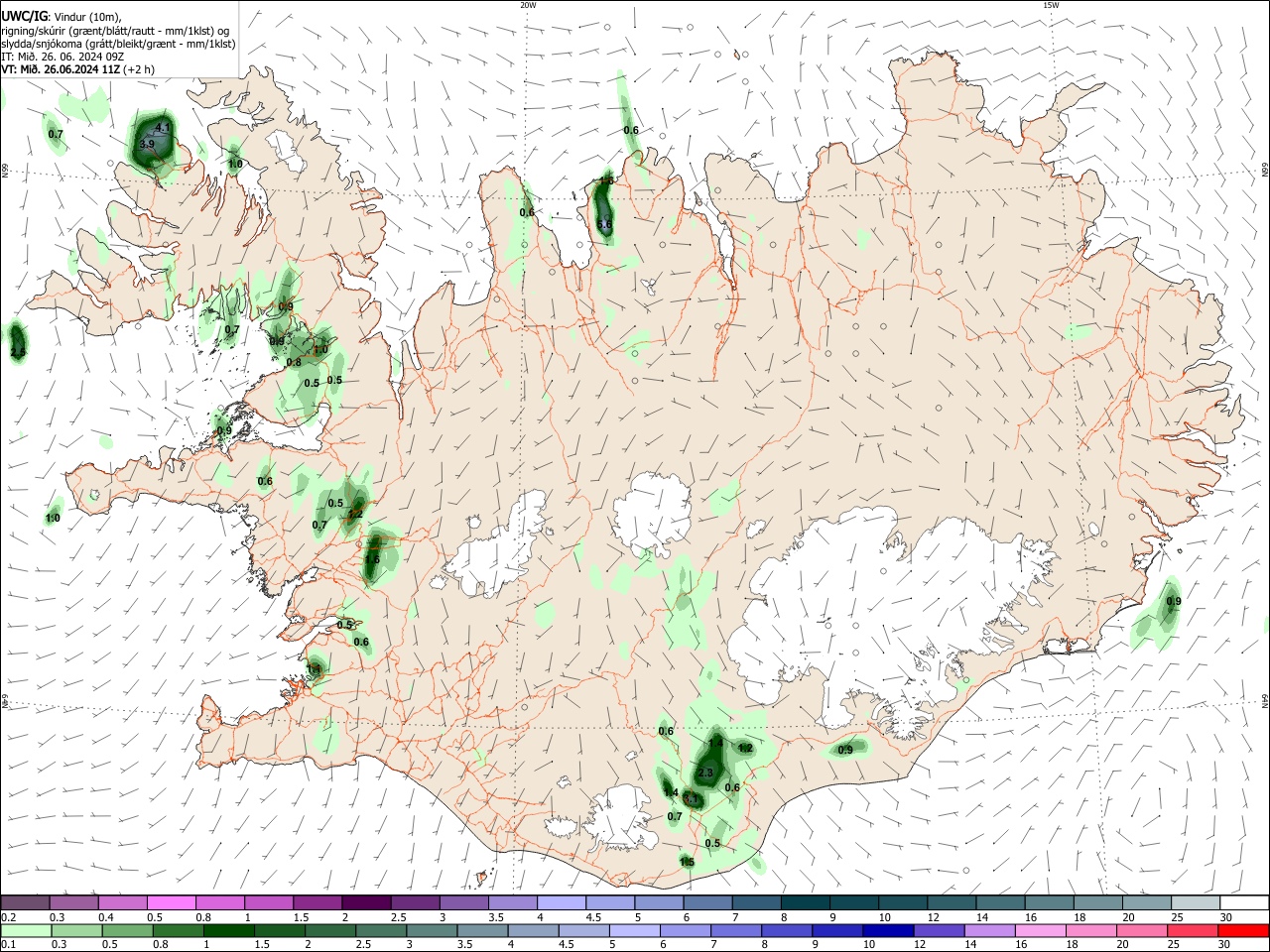Click the 'Vindur (10m),' text in the title
Screen dimensions: 1270x952
(87, 16)
